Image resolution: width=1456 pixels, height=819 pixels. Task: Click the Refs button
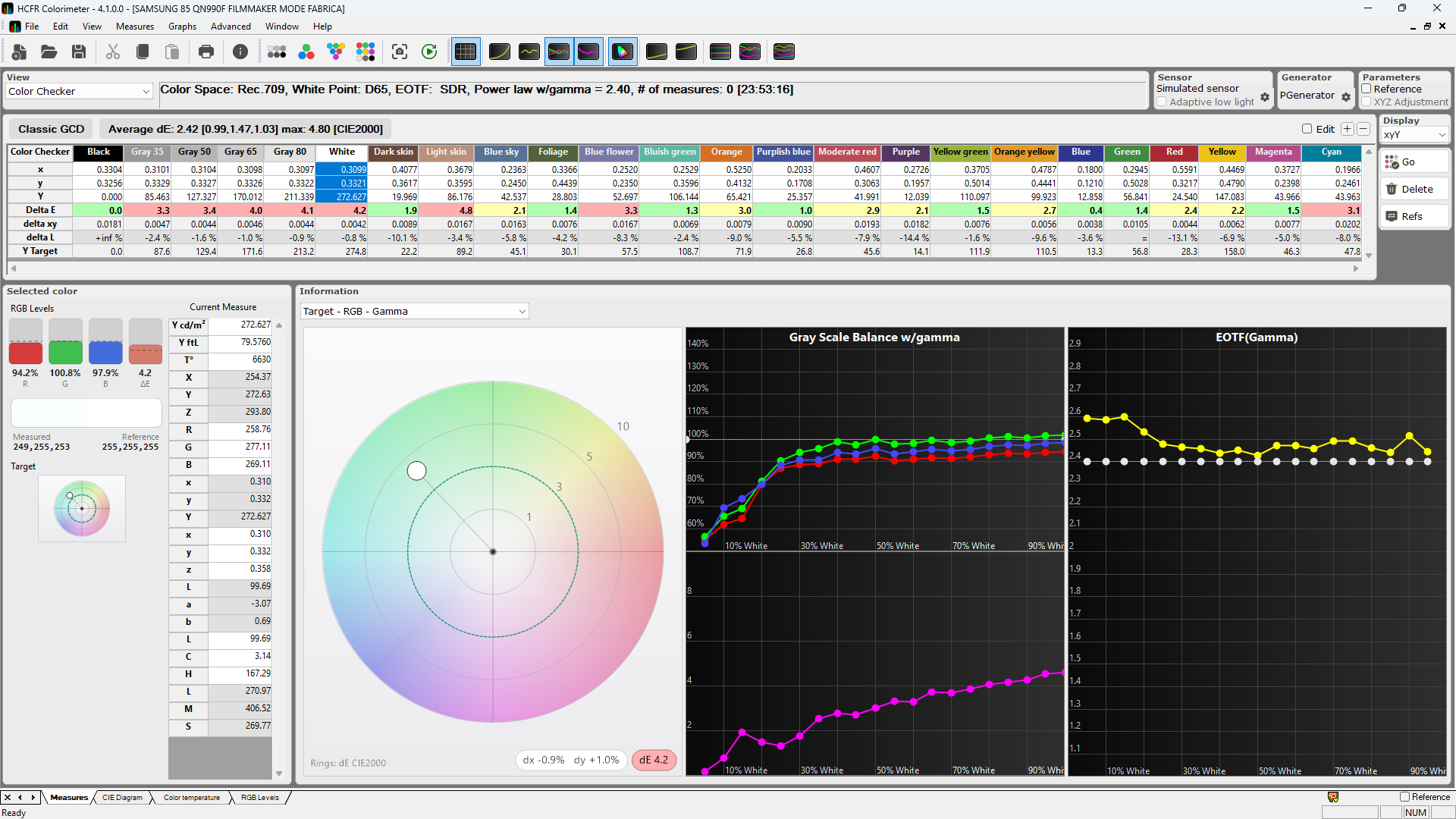tap(1414, 217)
